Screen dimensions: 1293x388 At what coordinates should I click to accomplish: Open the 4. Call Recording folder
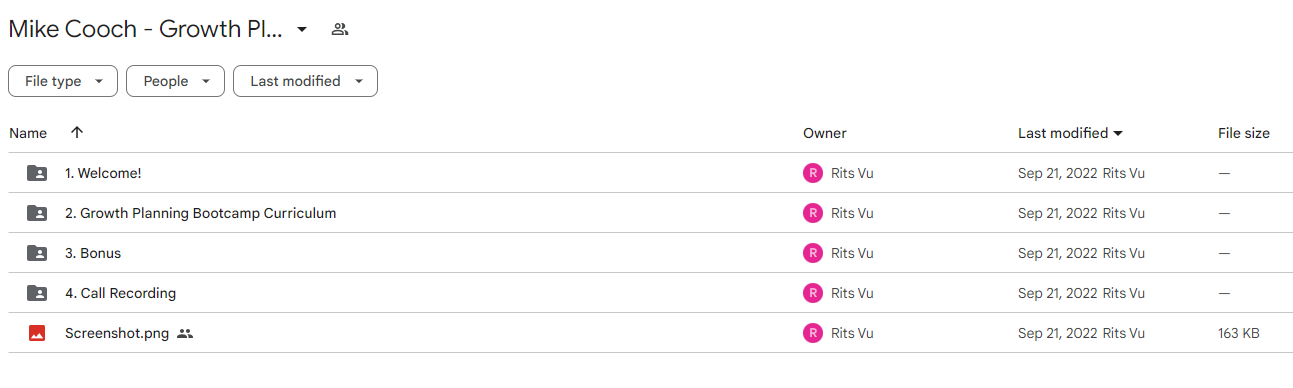click(x=120, y=293)
